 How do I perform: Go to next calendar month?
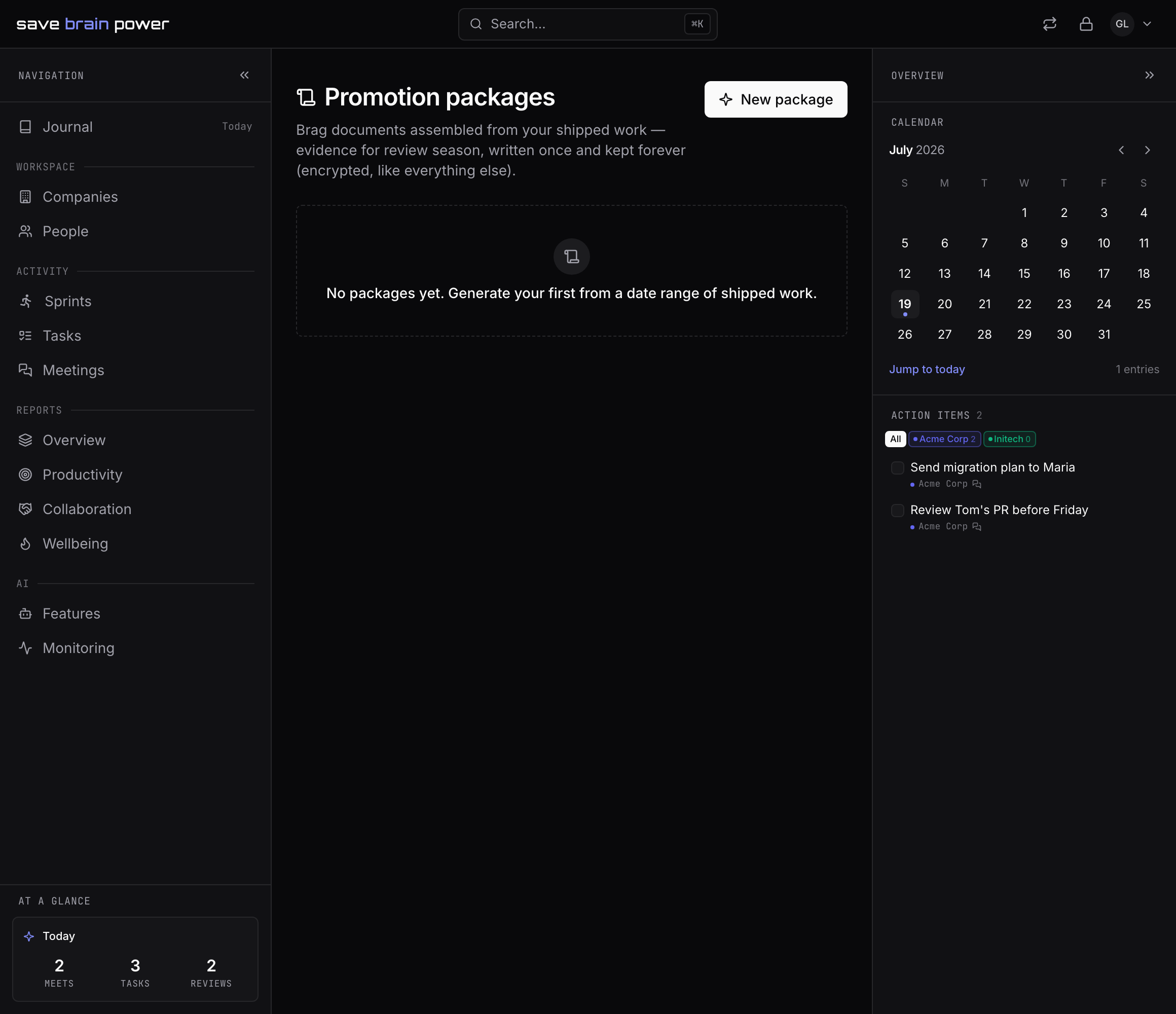click(1148, 150)
